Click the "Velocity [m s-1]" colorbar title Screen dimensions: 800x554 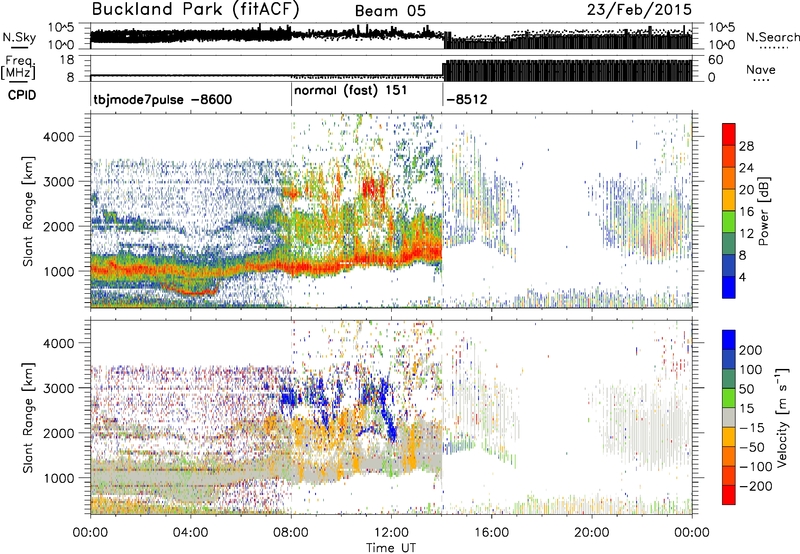coord(782,417)
